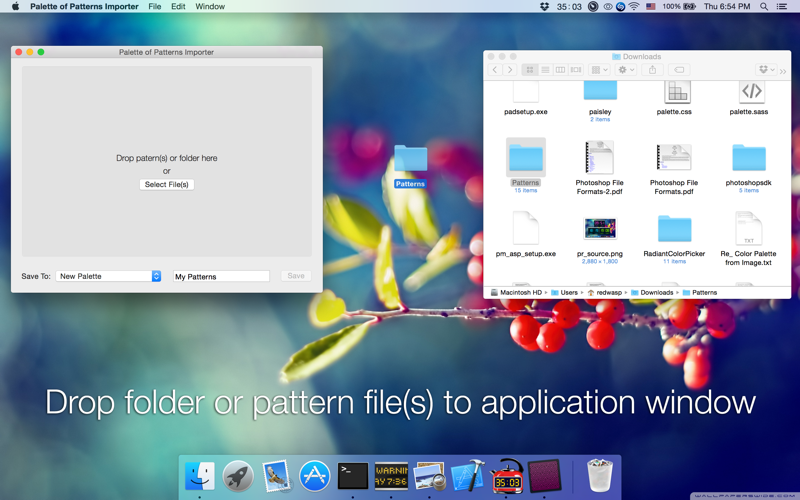This screenshot has width=800, height=500.
Task: Expand the Save To palette dropdown
Action: pyautogui.click(x=156, y=276)
